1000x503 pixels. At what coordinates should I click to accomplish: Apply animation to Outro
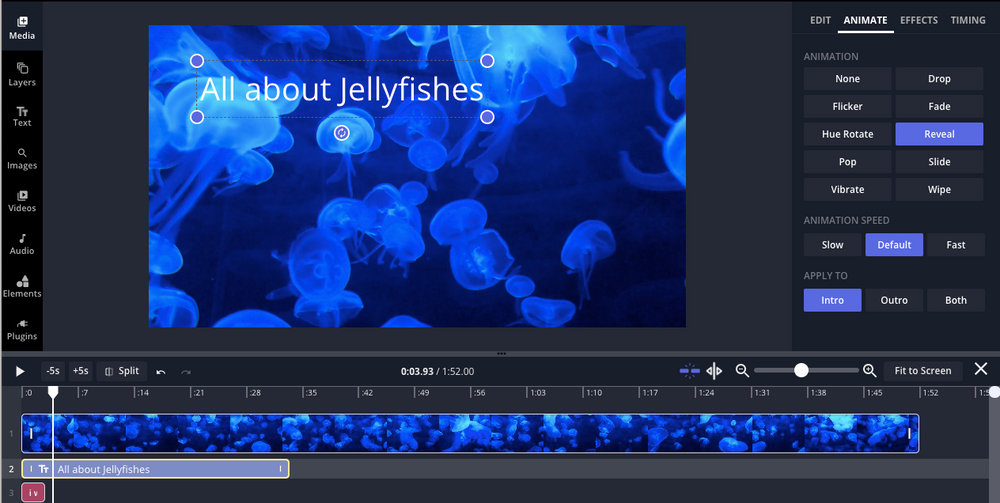(x=894, y=300)
